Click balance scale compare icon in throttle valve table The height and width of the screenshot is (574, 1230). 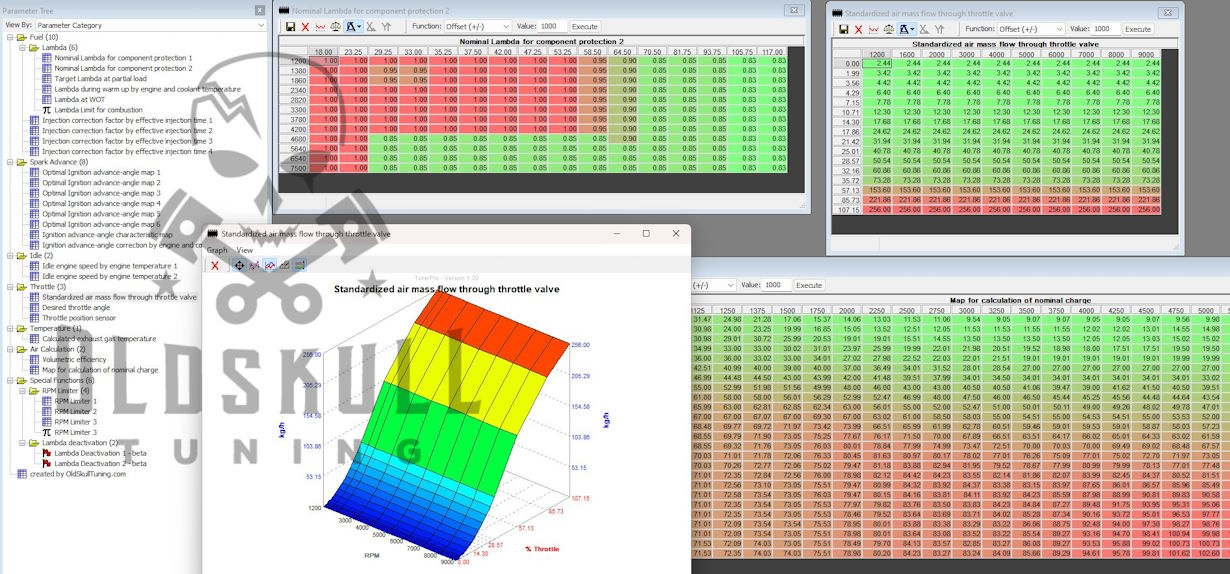pos(889,29)
